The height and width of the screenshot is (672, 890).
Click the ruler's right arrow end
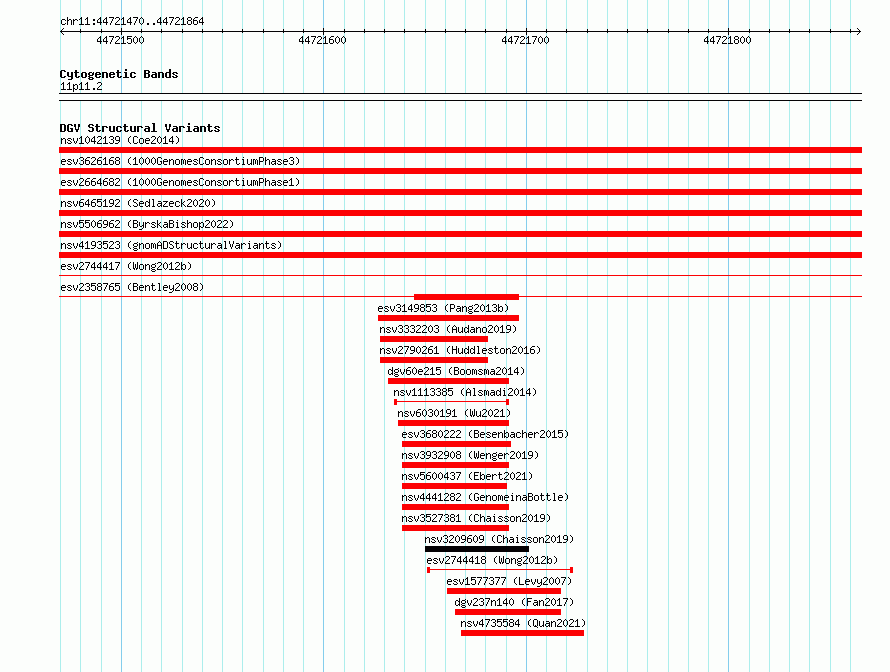858,31
